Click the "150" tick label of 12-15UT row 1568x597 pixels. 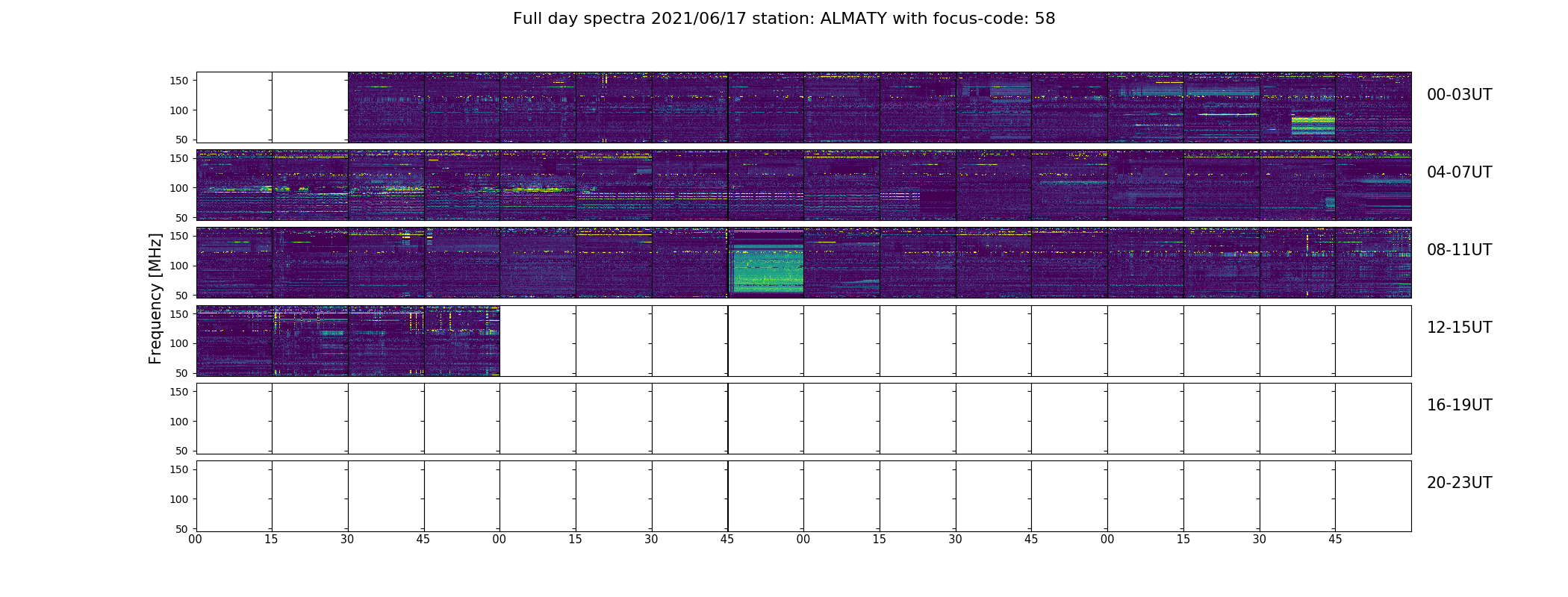pos(178,314)
